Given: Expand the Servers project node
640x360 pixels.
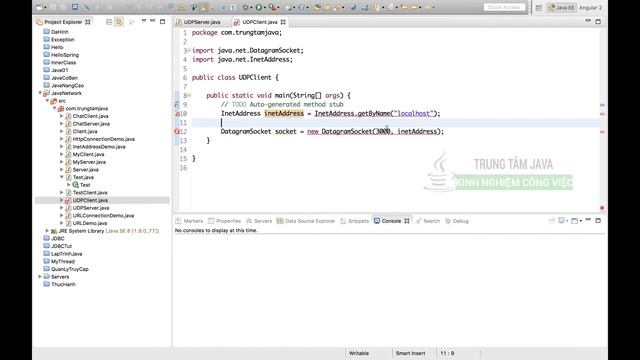Looking at the screenshot, I should pyautogui.click(x=40, y=277).
